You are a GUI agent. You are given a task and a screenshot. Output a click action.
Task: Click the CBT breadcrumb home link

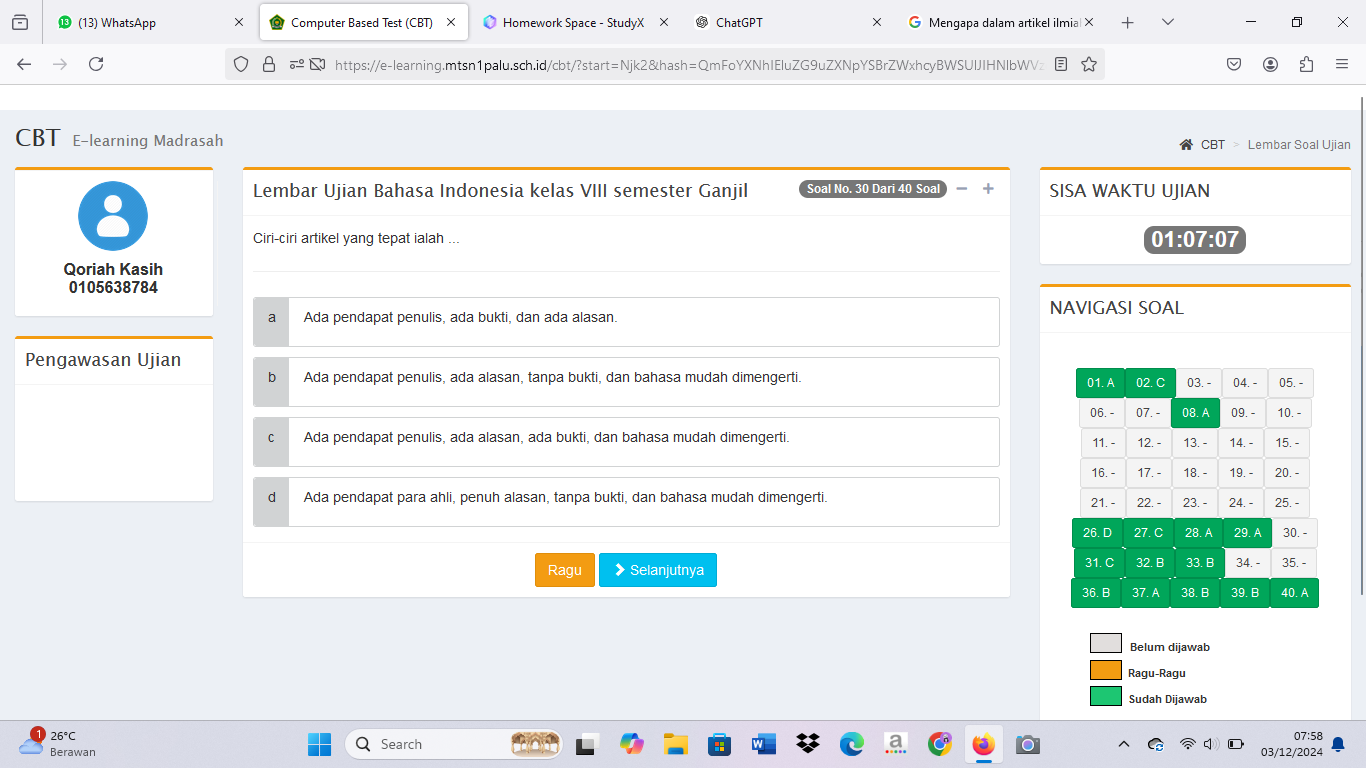tap(1203, 145)
